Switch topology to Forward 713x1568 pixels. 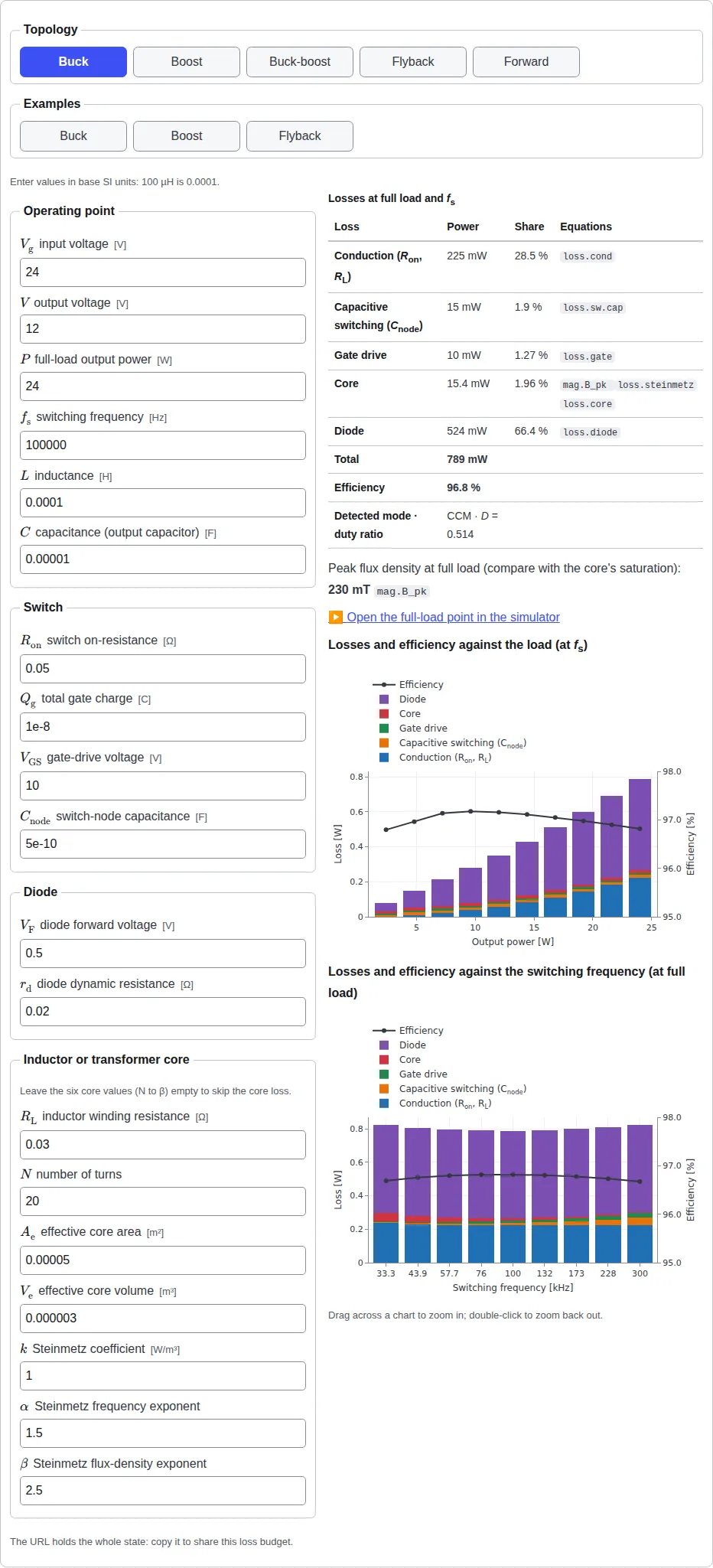pos(526,62)
